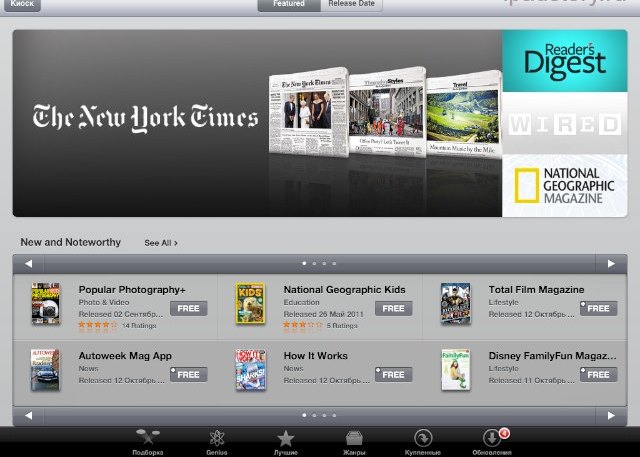Open Autoweek Mag App cover icon
This screenshot has height=457, width=640.
click(45, 370)
